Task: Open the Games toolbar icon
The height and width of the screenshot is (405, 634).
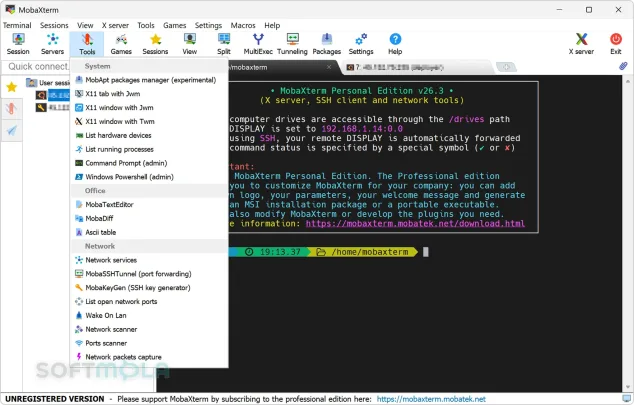Action: [121, 44]
